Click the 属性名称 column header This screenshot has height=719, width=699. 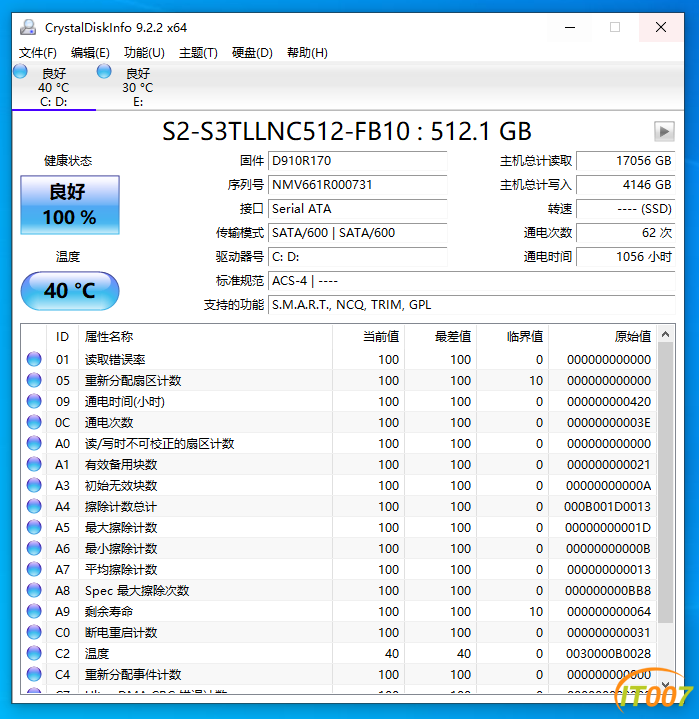pos(205,337)
